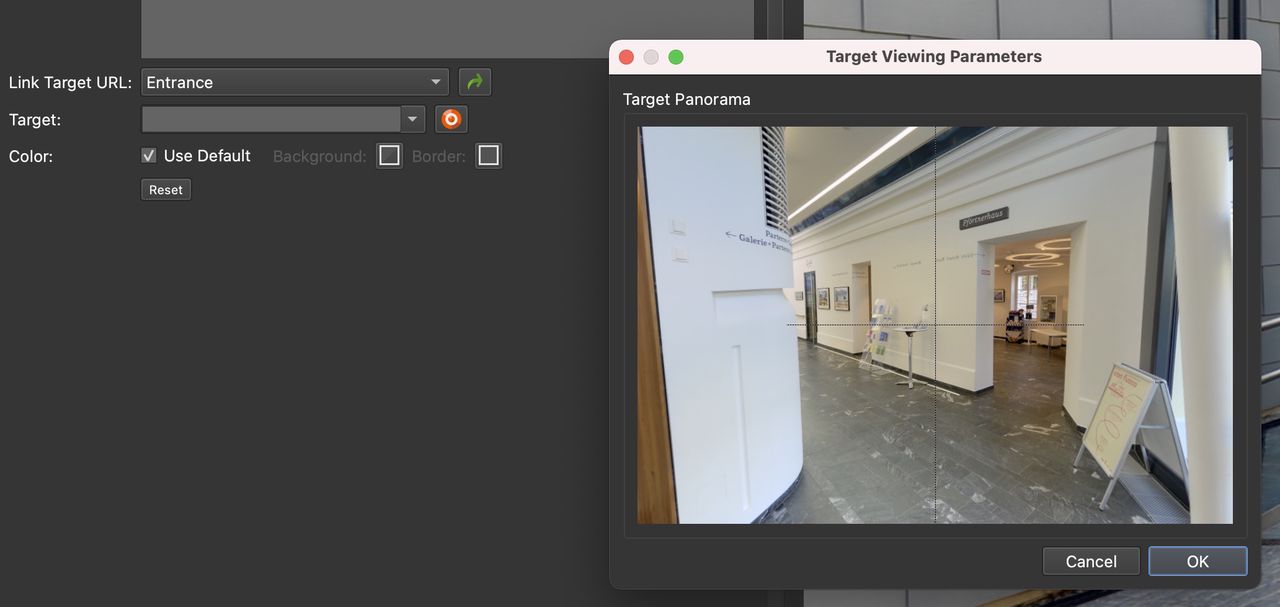Open the orange target viewing parameters icon
Screen dimensions: 1280x607
[451, 118]
